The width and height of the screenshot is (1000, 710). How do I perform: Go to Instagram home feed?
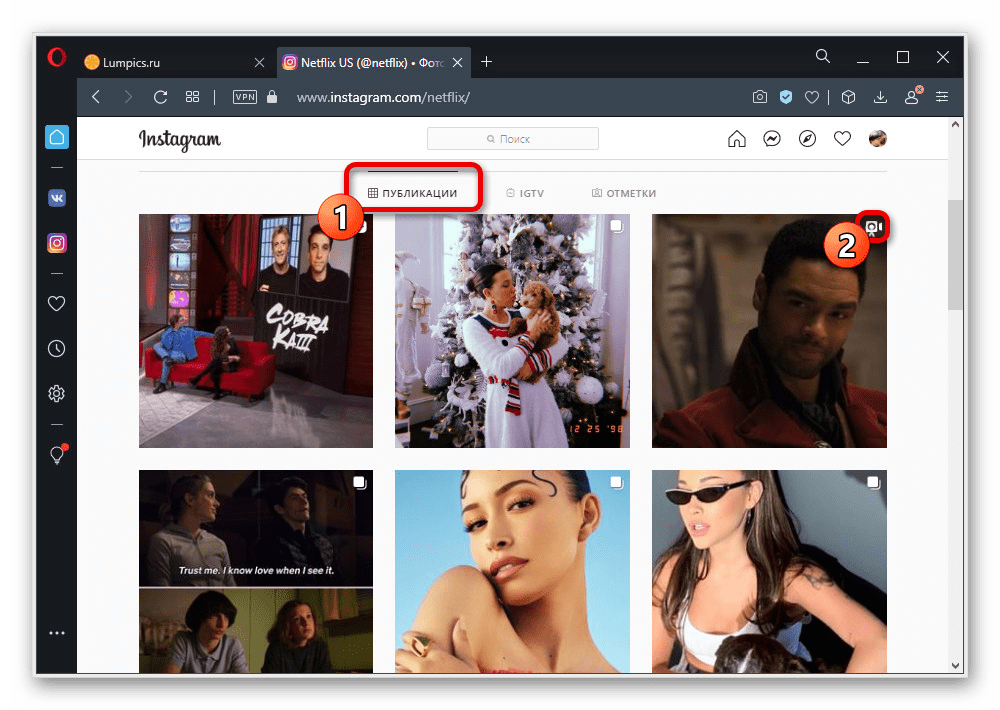pyautogui.click(x=737, y=138)
